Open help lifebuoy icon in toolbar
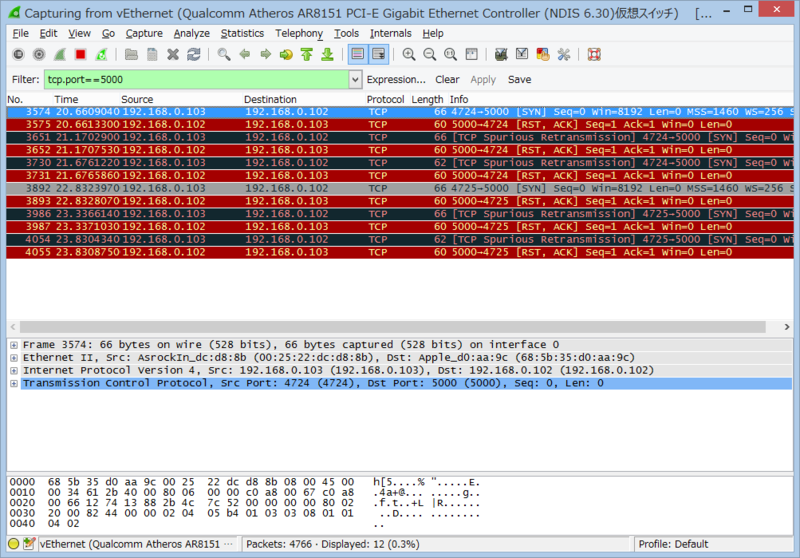 tap(594, 54)
